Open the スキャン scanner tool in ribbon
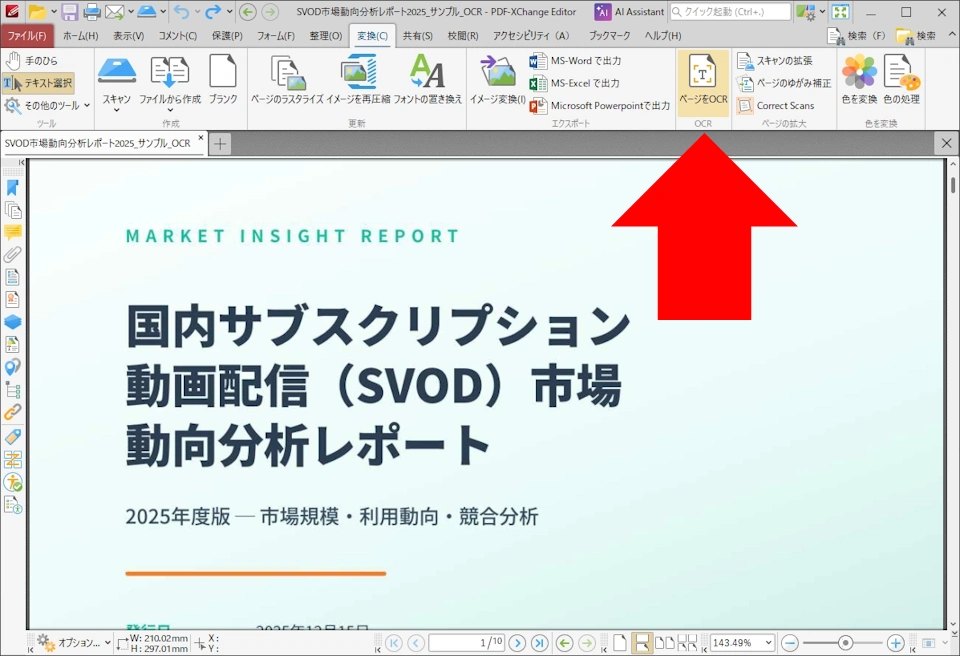Screen dimensions: 960x656 116,83
